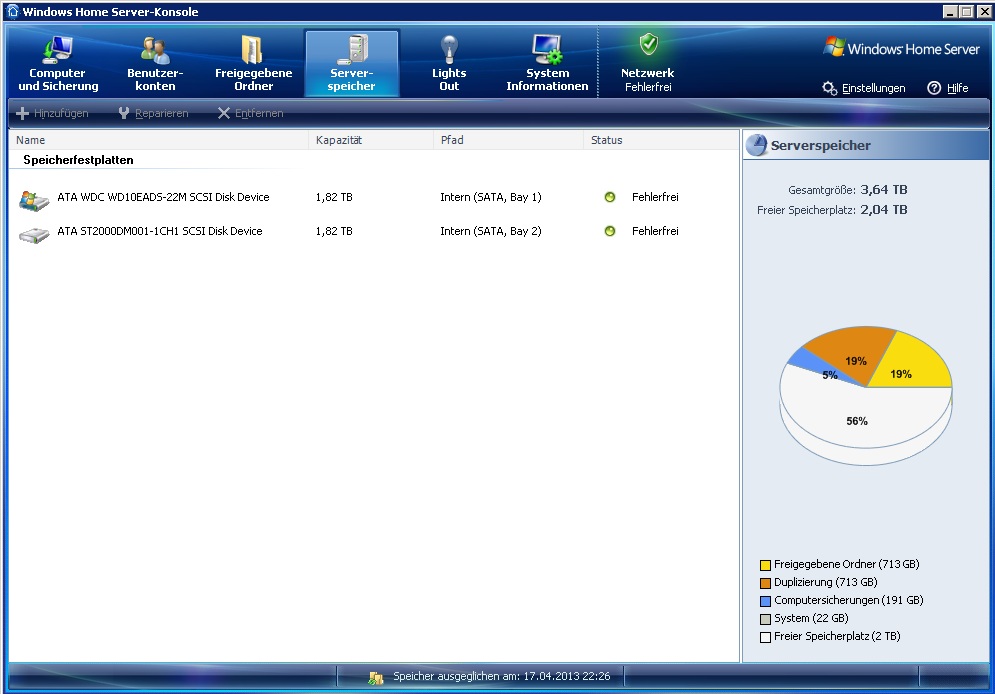This screenshot has height=694, width=995.
Task: Sort by the Status column header
Action: tap(661, 140)
